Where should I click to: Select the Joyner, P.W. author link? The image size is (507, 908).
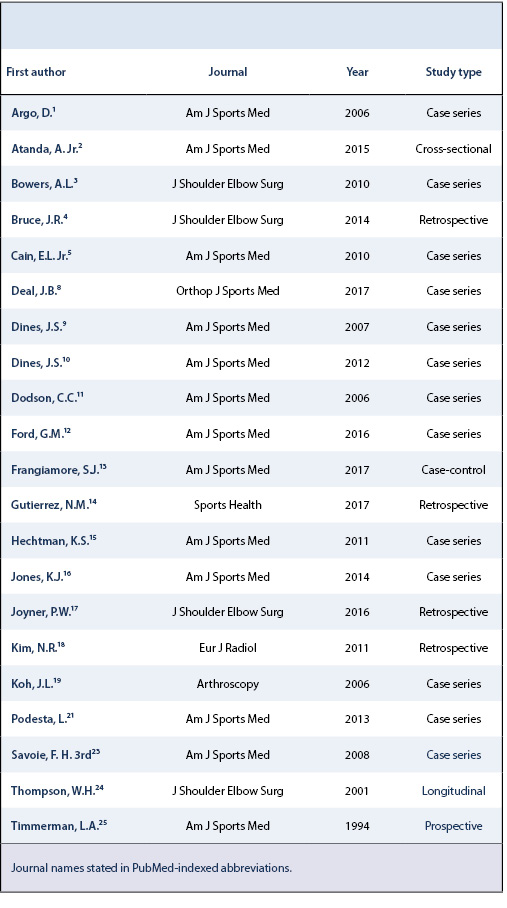(x=44, y=613)
